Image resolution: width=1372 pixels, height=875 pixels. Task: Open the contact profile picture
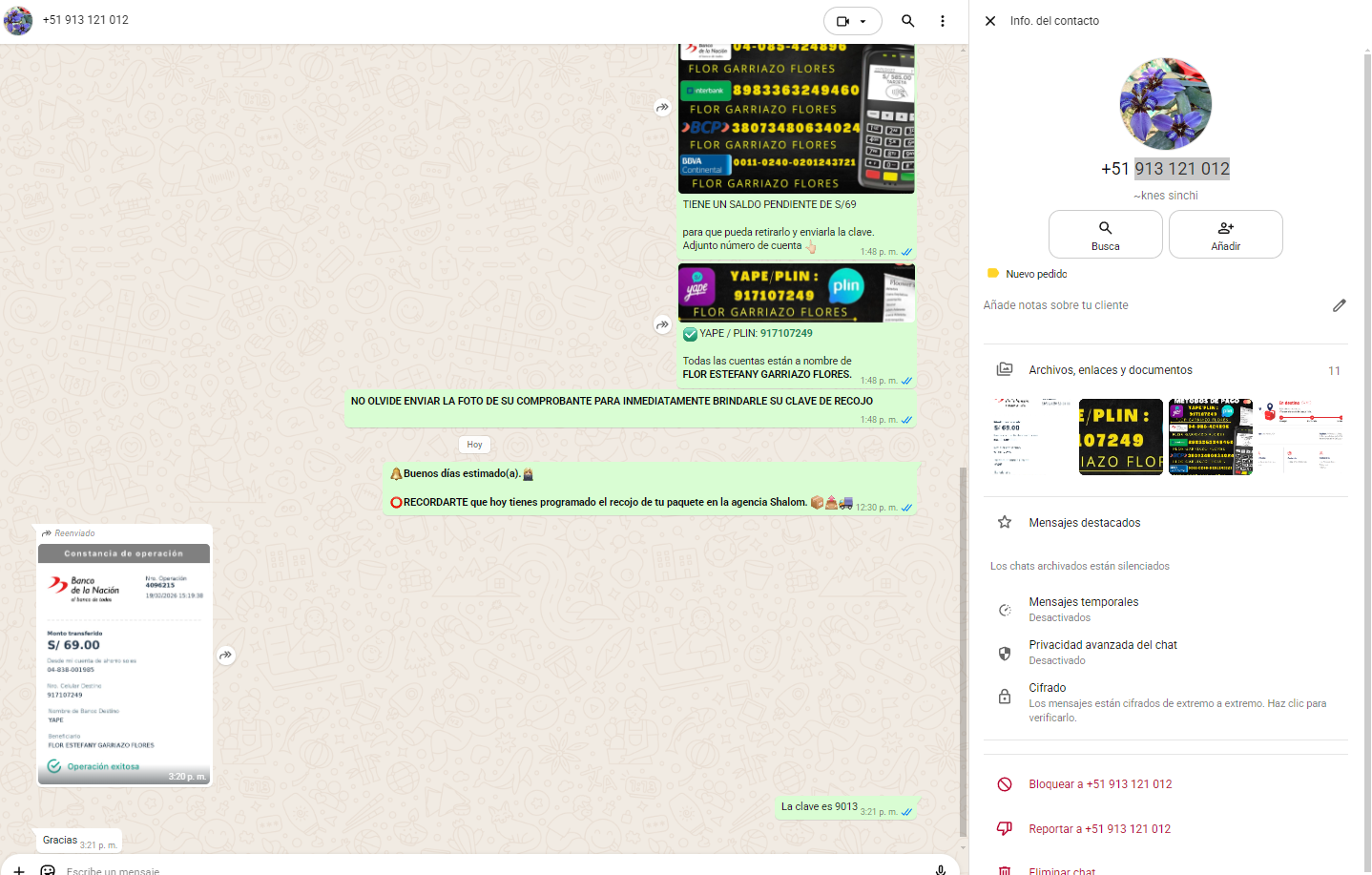pos(1164,104)
